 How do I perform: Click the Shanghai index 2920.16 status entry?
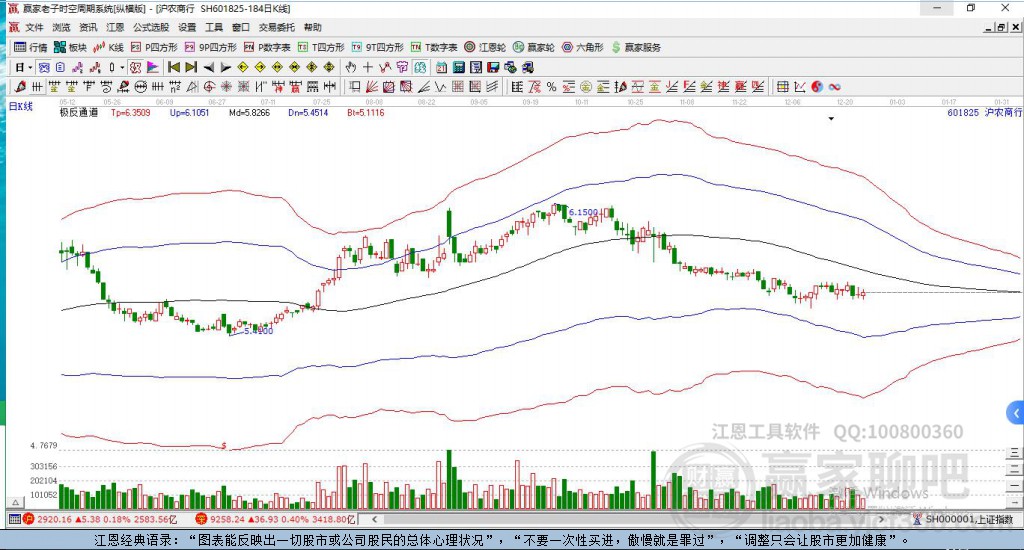100,519
